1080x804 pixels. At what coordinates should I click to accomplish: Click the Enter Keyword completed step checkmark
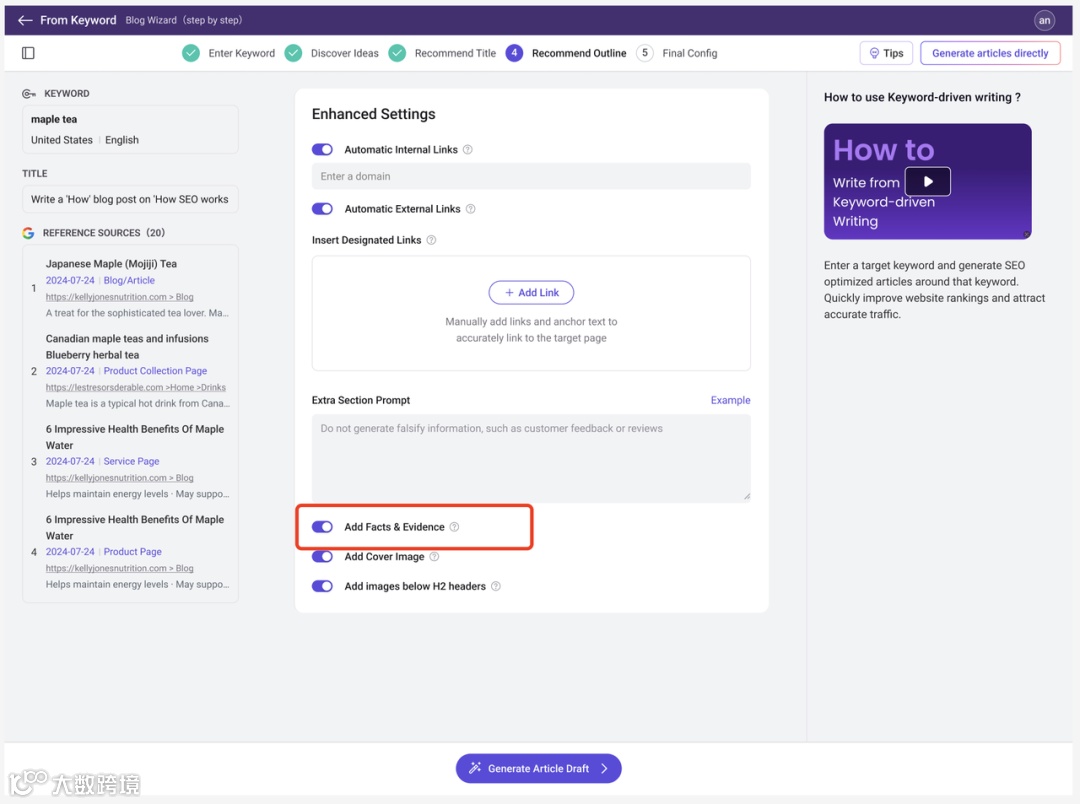click(191, 53)
